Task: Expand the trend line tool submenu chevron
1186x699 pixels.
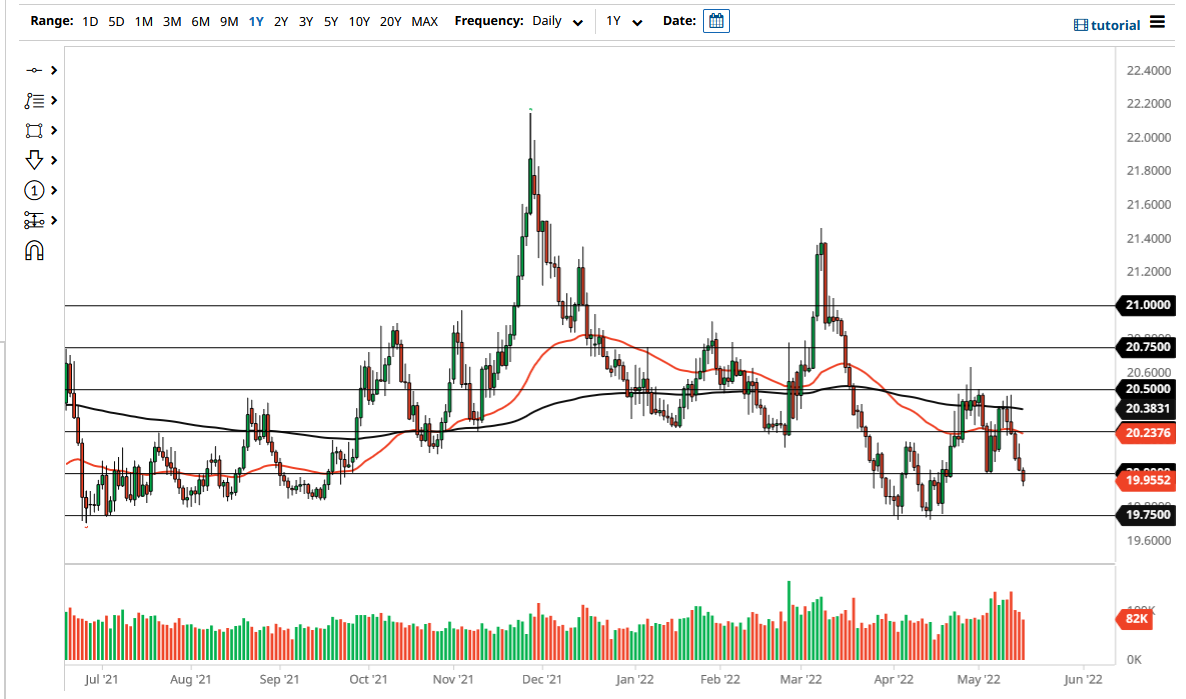Action: (x=53, y=70)
